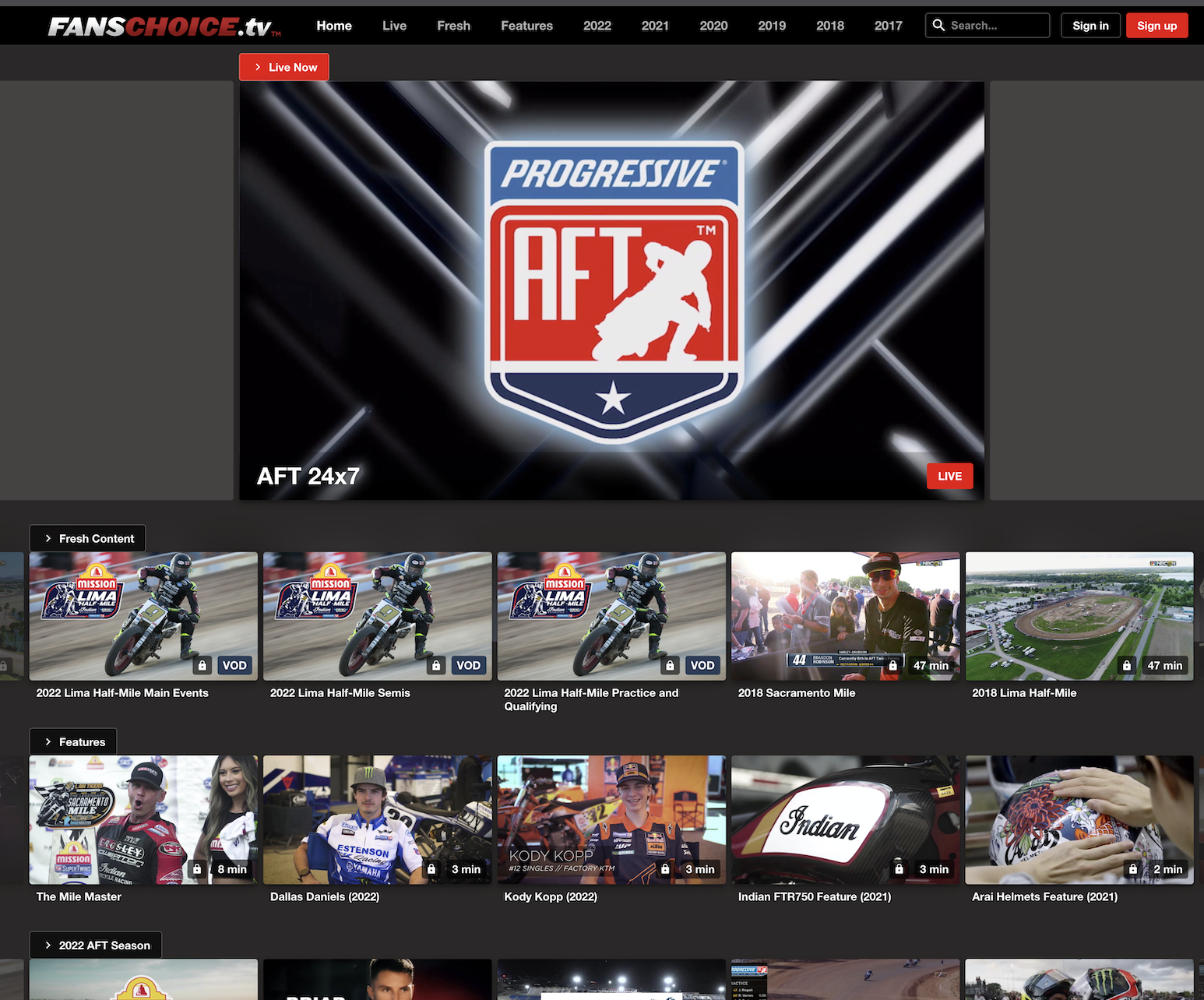This screenshot has width=1204, height=1000.
Task: Open the Dallas Daniels (2022) thumbnail
Action: 378,820
